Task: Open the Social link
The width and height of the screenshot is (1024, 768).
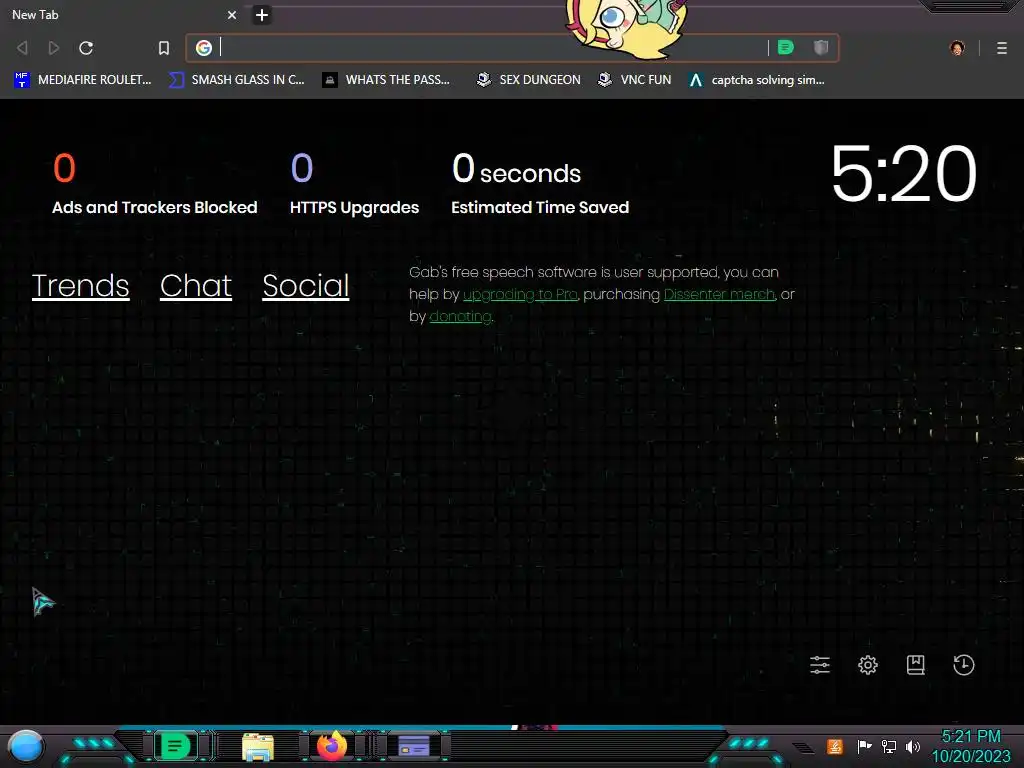Action: 306,286
